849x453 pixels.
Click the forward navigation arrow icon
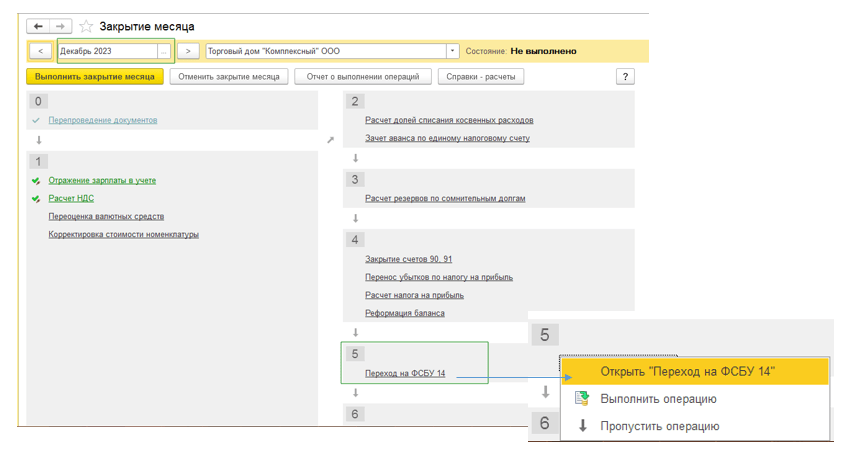coord(61,26)
